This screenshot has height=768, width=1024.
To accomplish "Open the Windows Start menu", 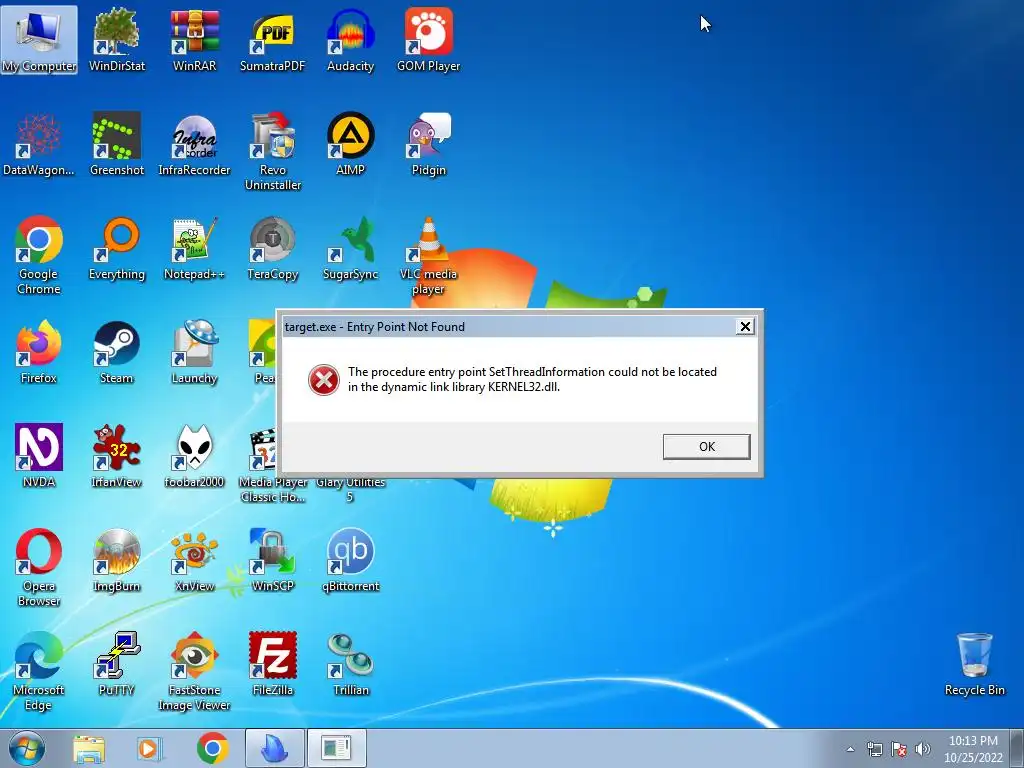I will click(27, 748).
